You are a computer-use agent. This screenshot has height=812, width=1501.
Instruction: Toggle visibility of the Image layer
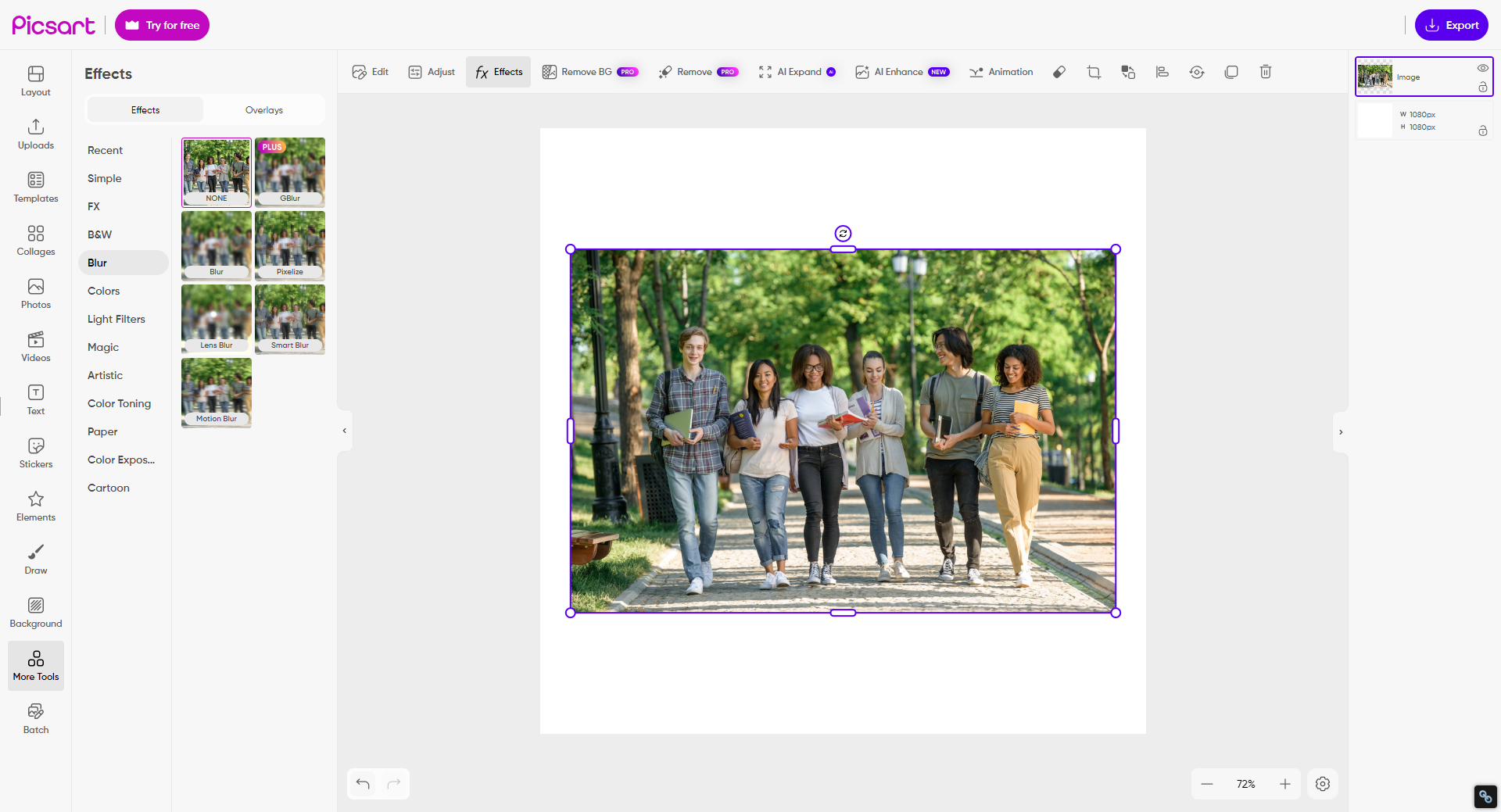click(x=1484, y=69)
